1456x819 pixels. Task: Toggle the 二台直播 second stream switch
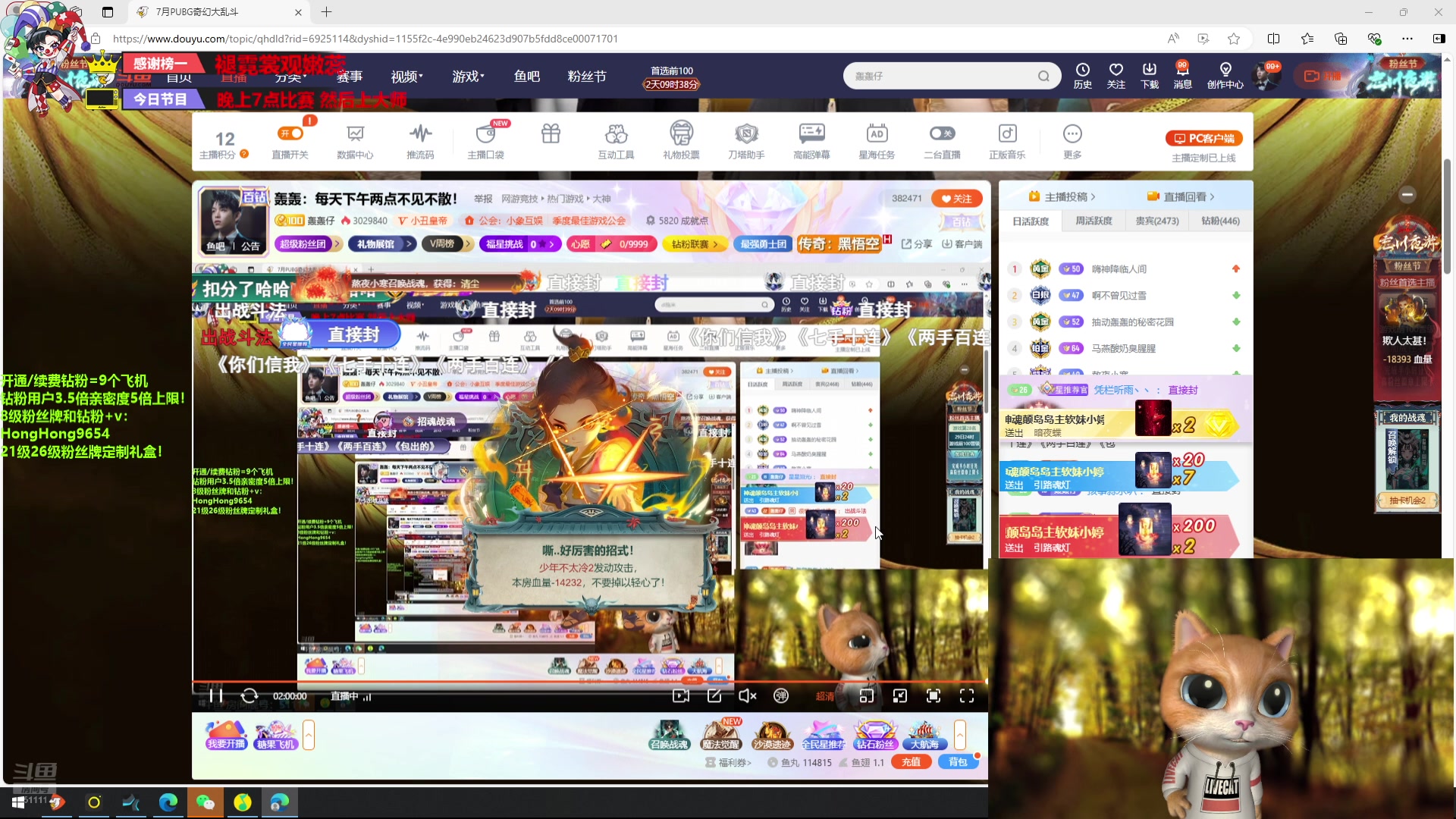pyautogui.click(x=942, y=134)
